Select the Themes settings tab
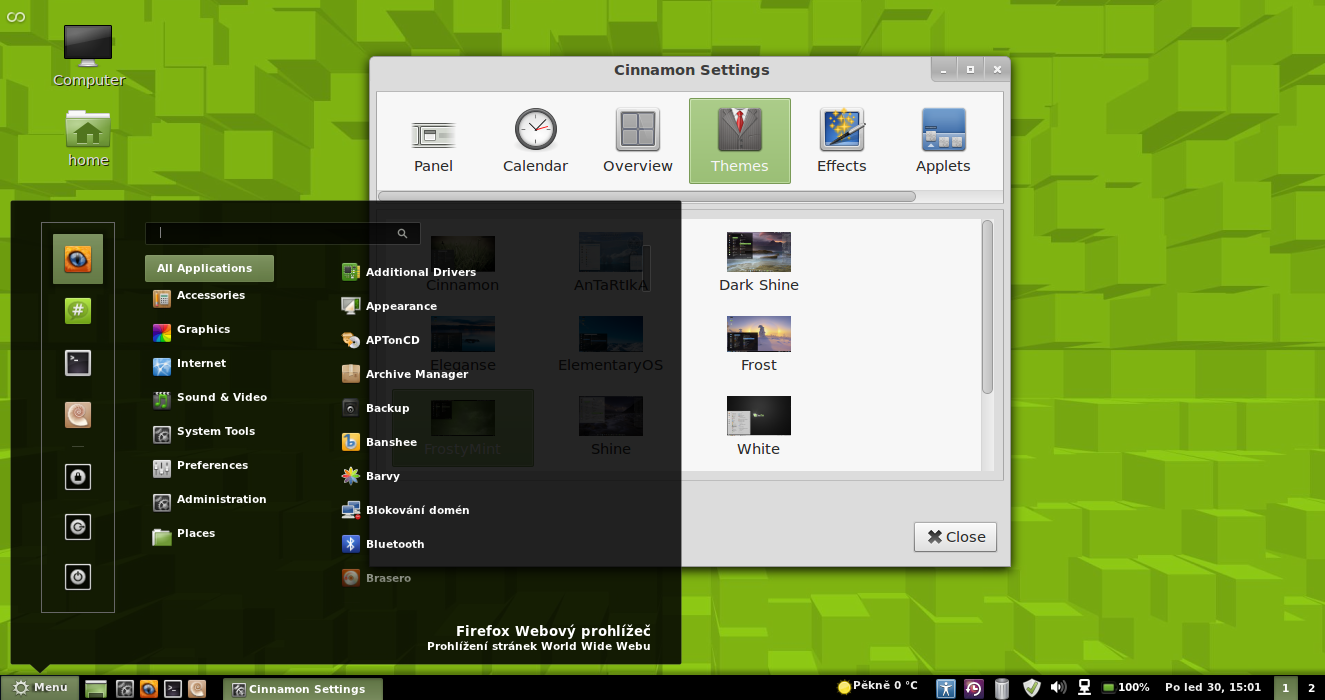Screen dimensions: 1325x700 pyautogui.click(x=740, y=141)
